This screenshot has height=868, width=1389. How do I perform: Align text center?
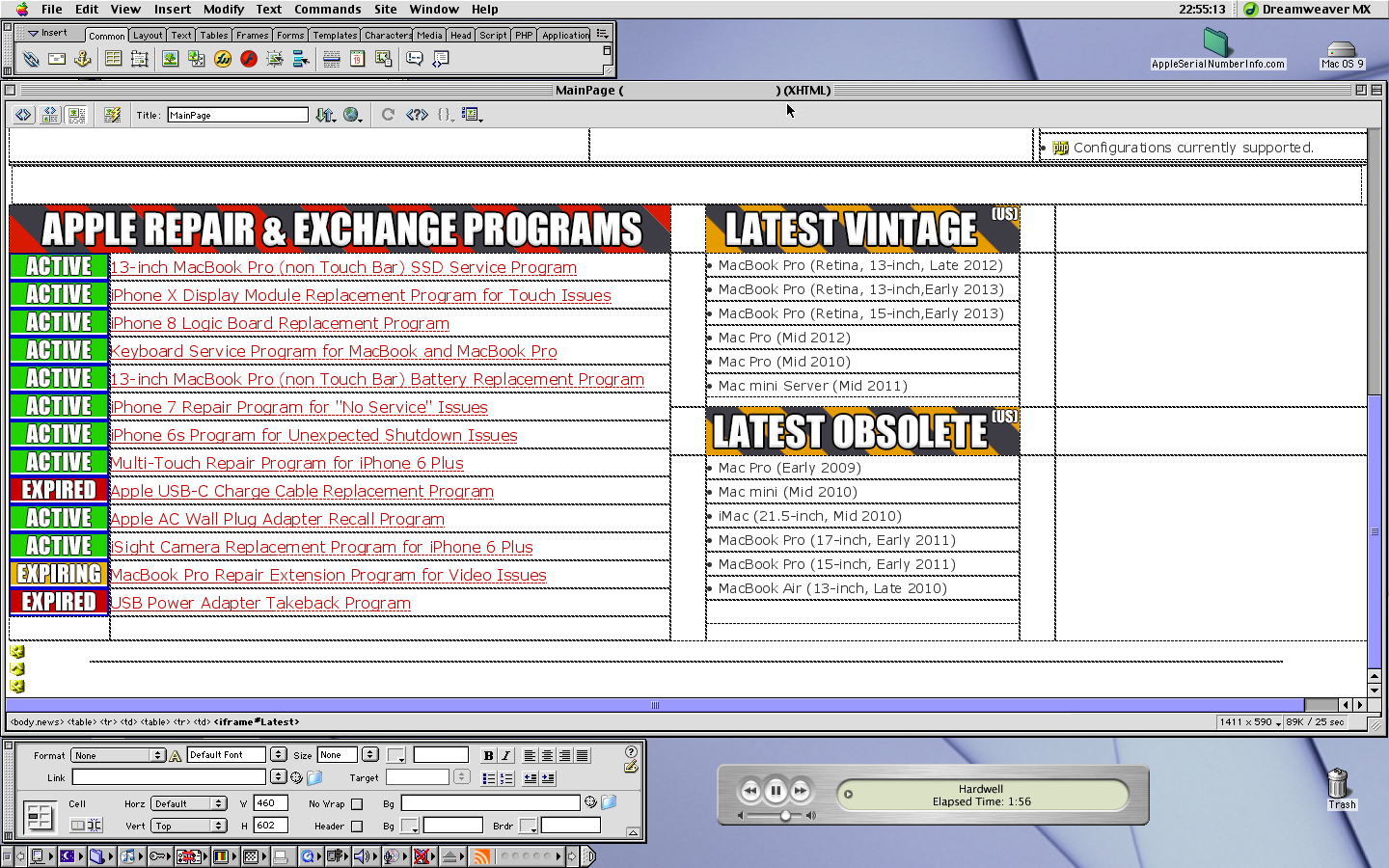548,755
